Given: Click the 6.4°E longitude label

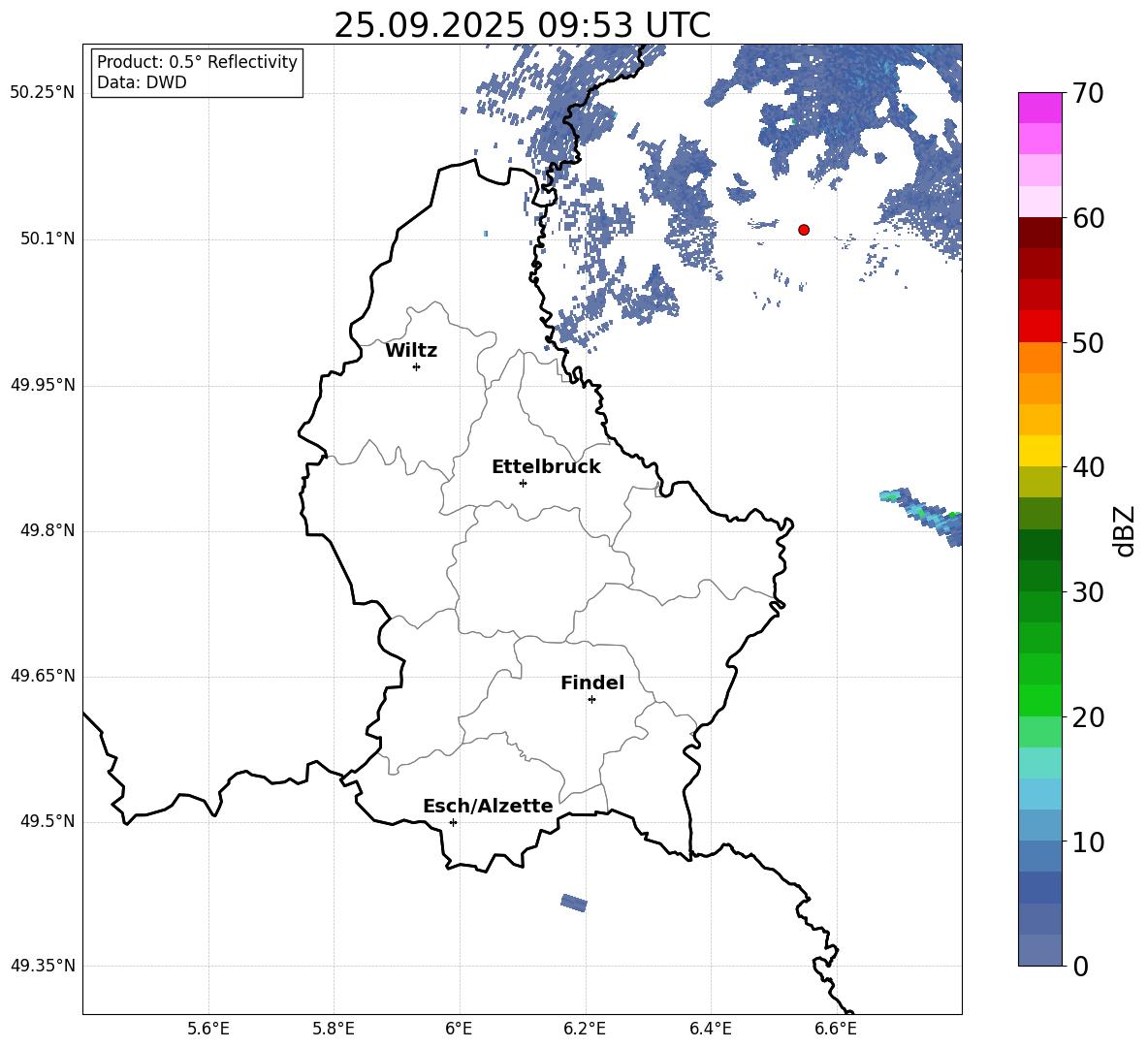Looking at the screenshot, I should click(710, 1029).
